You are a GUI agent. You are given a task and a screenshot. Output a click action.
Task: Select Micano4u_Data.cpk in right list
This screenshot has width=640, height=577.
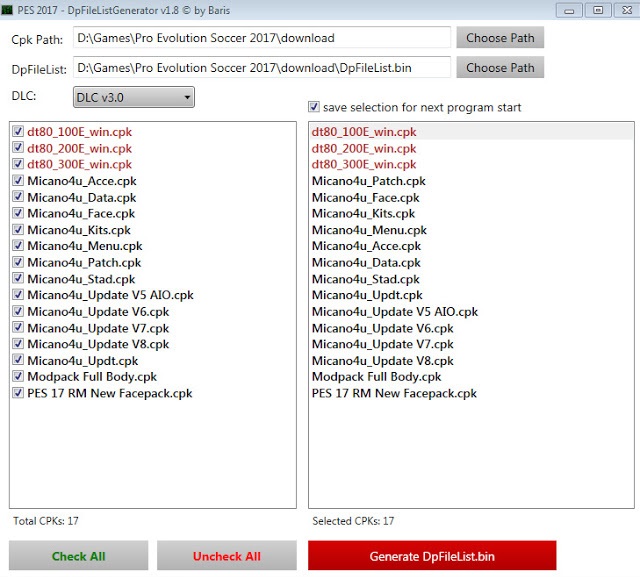(x=471, y=262)
